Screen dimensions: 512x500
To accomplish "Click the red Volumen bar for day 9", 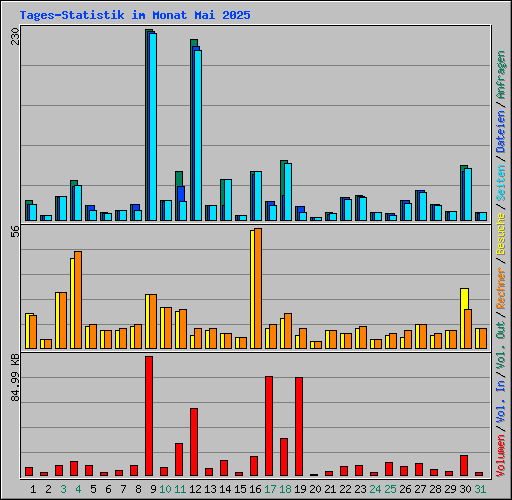I will click(149, 416).
